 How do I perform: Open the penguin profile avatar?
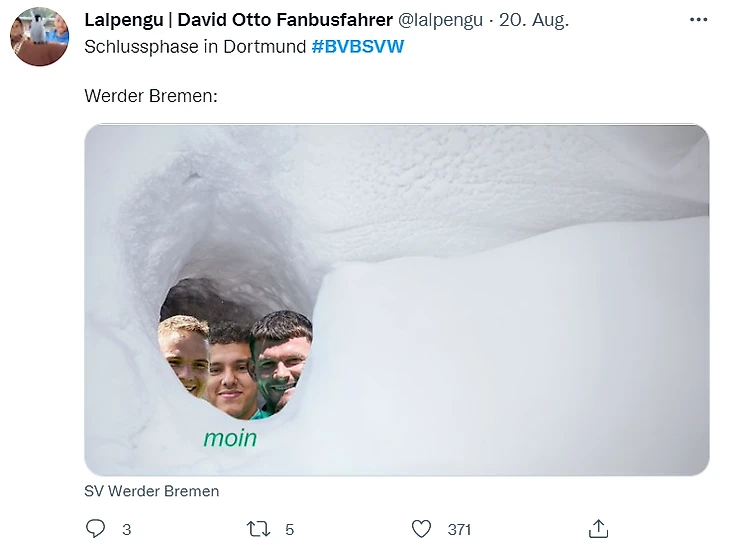click(x=40, y=37)
